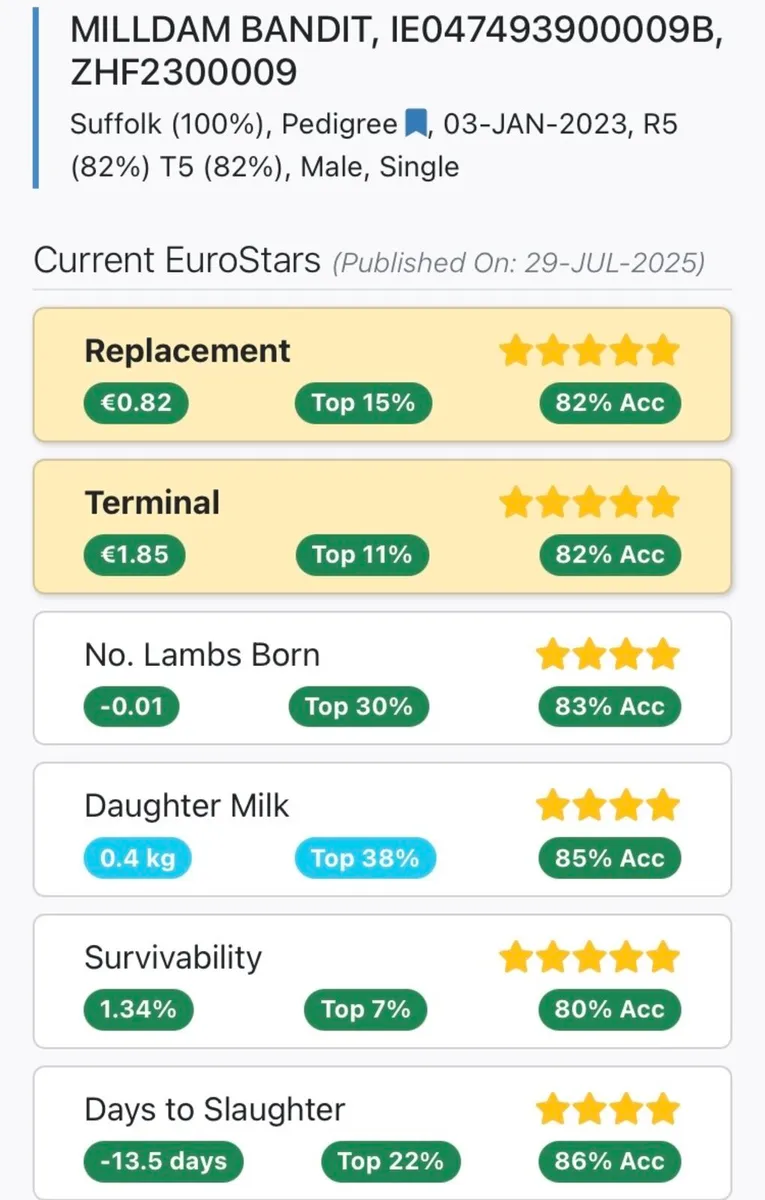Click the Survivability five-star rating

589,957
